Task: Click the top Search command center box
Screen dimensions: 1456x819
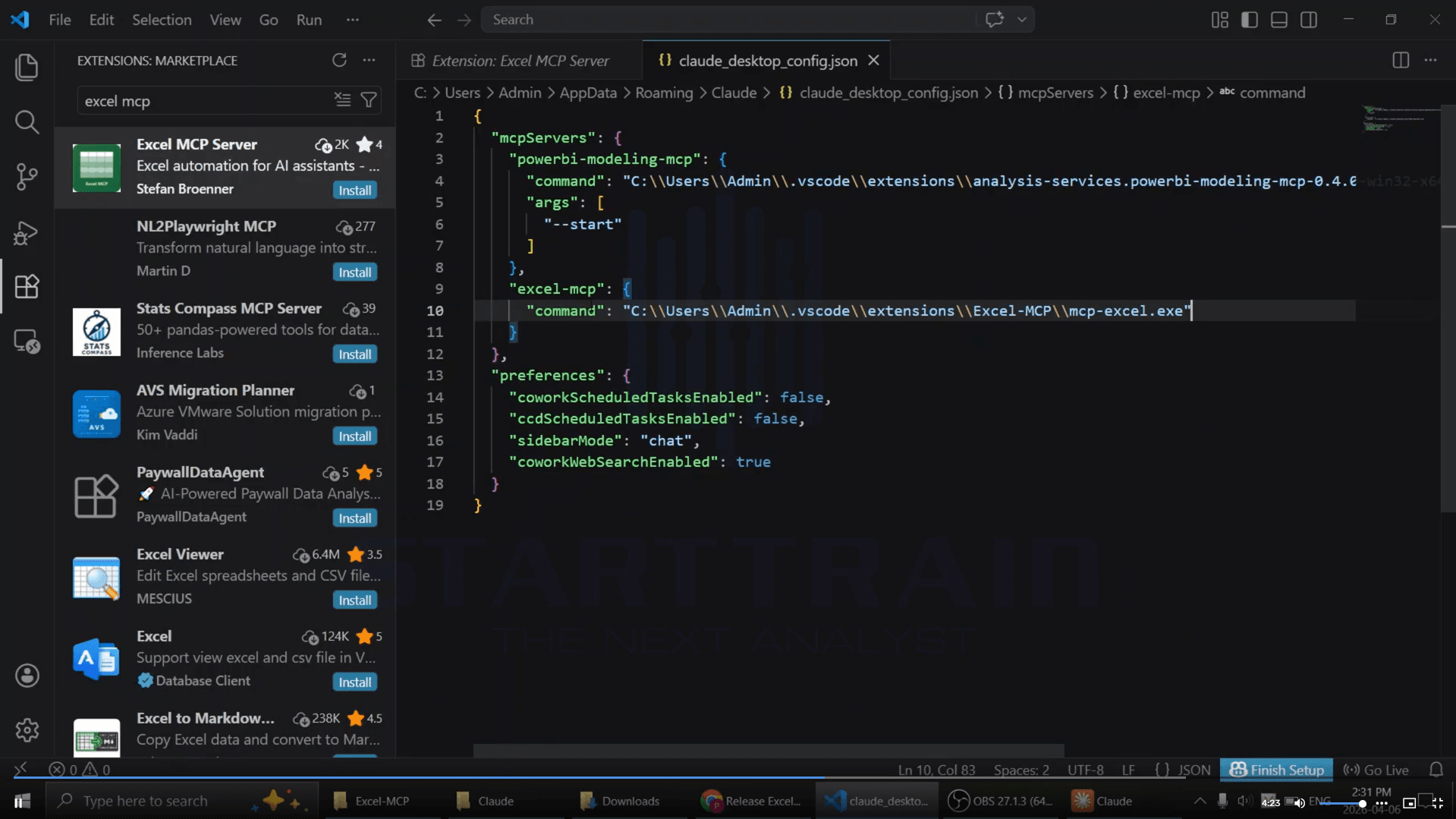Action: click(x=728, y=20)
